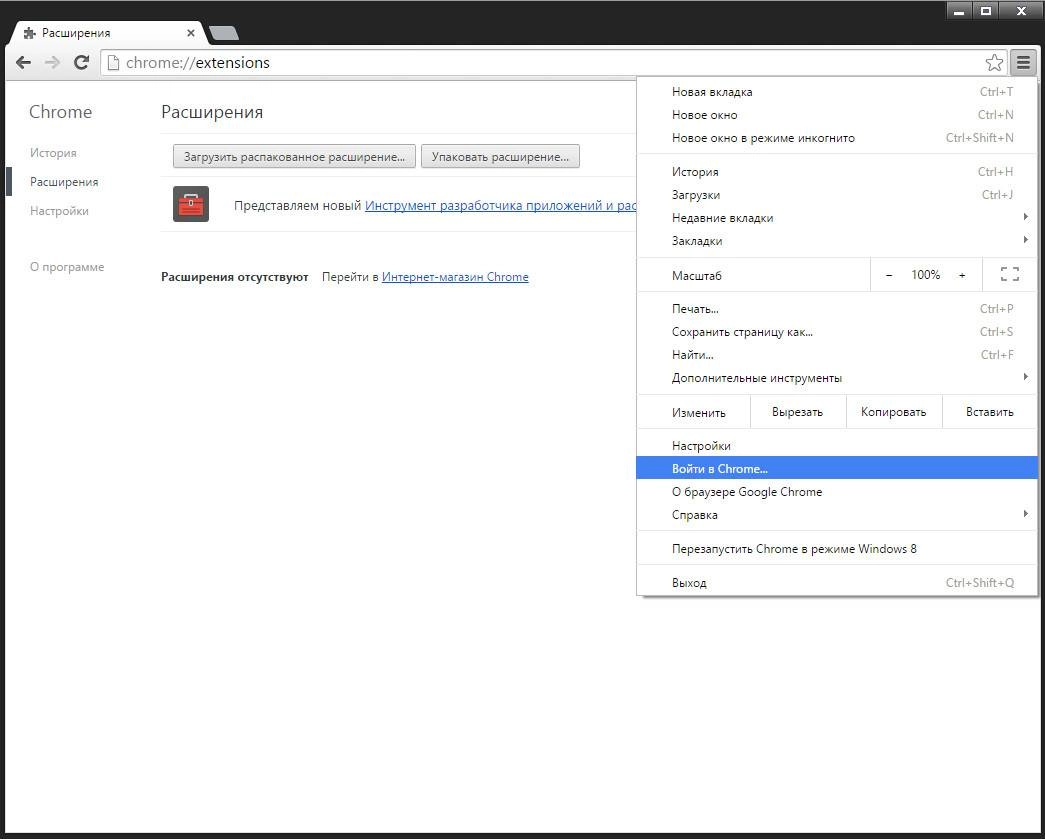Screen dimensions: 1045x839
Task: Select the highlighted Войти в Chrome... item
Action: [x=837, y=468]
